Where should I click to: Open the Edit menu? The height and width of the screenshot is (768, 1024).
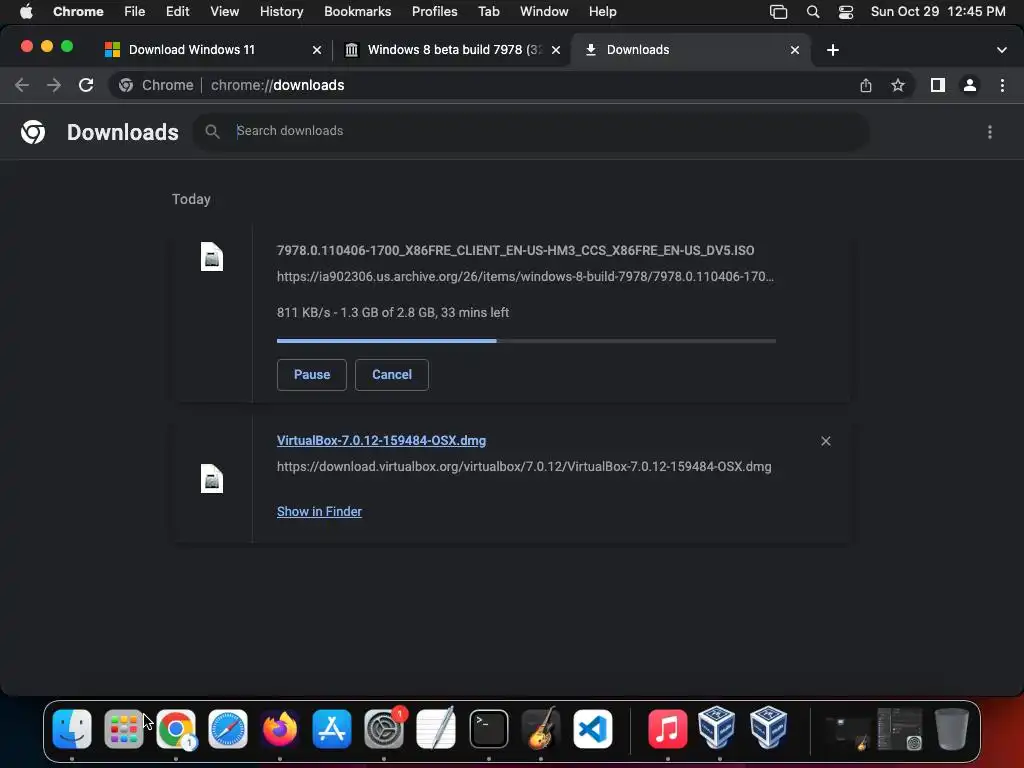177,11
